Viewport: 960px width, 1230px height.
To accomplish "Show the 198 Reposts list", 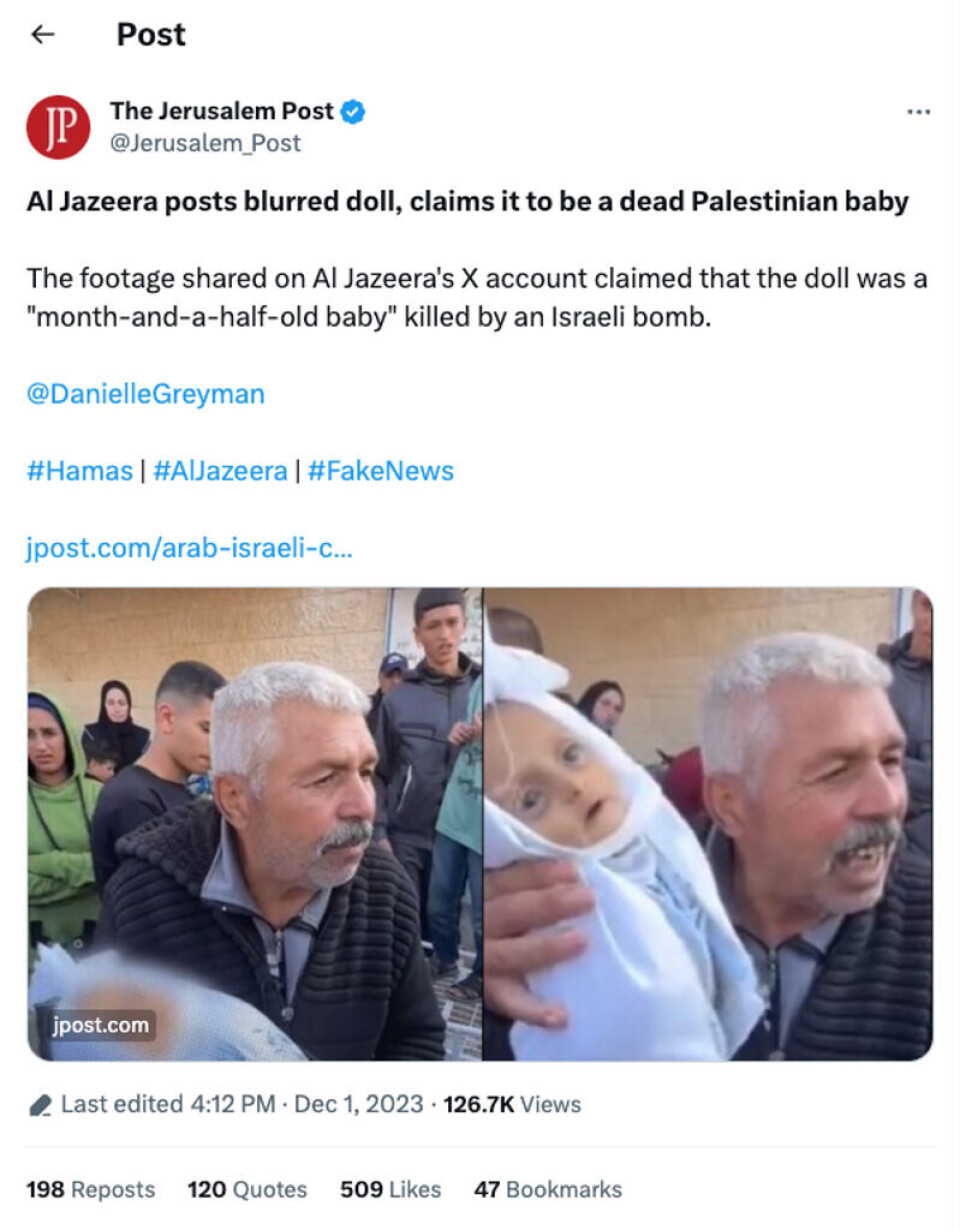I will (x=90, y=1190).
